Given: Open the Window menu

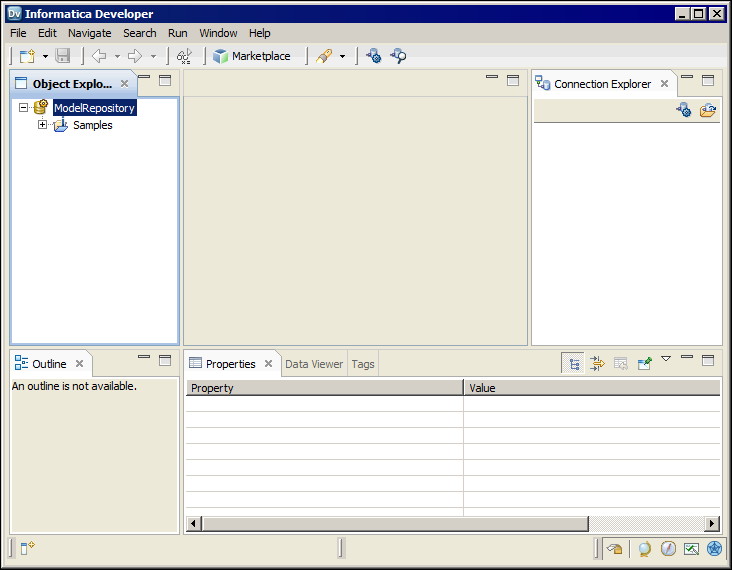Looking at the screenshot, I should [218, 33].
